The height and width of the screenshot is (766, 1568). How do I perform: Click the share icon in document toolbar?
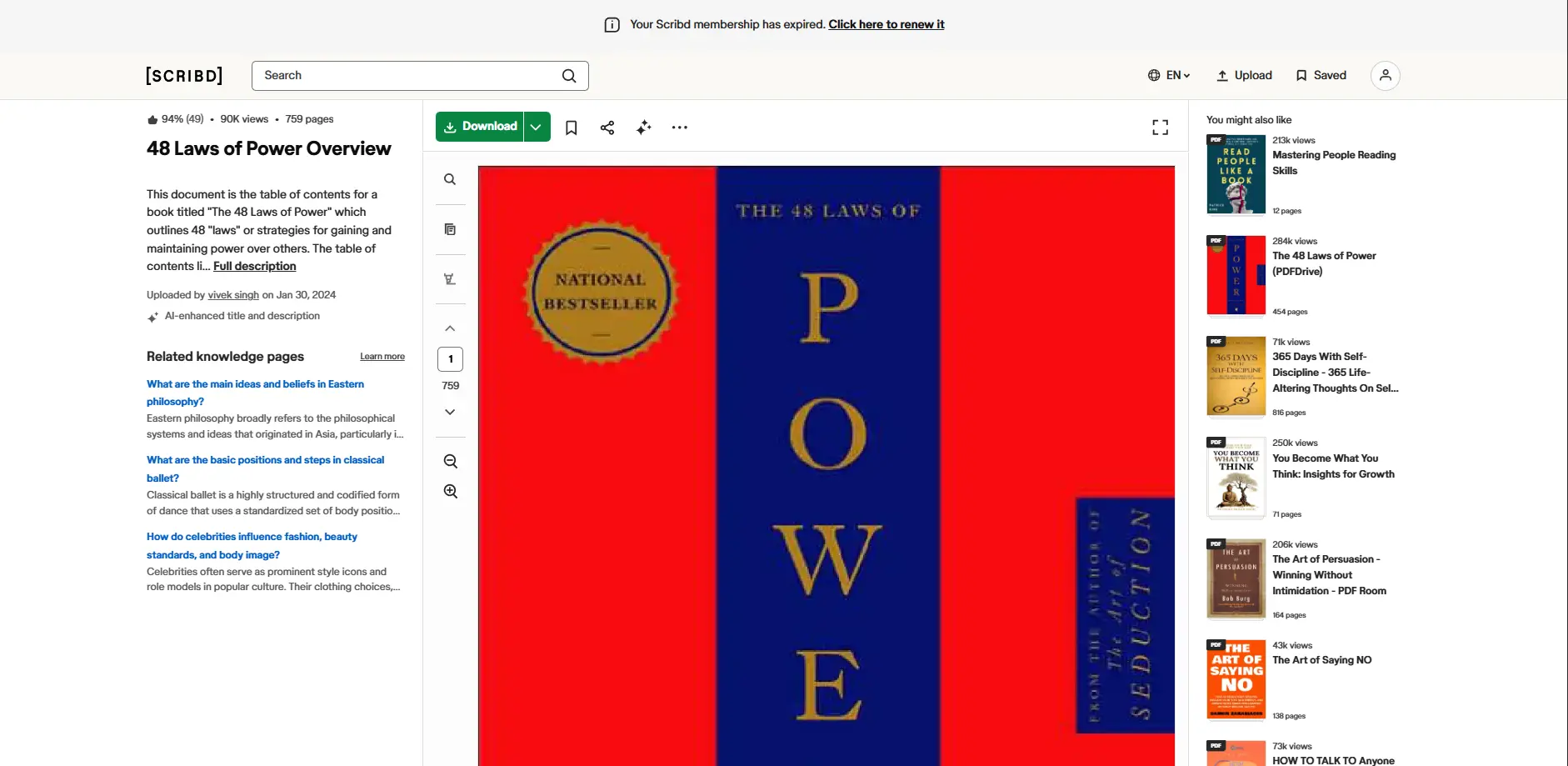pos(607,128)
